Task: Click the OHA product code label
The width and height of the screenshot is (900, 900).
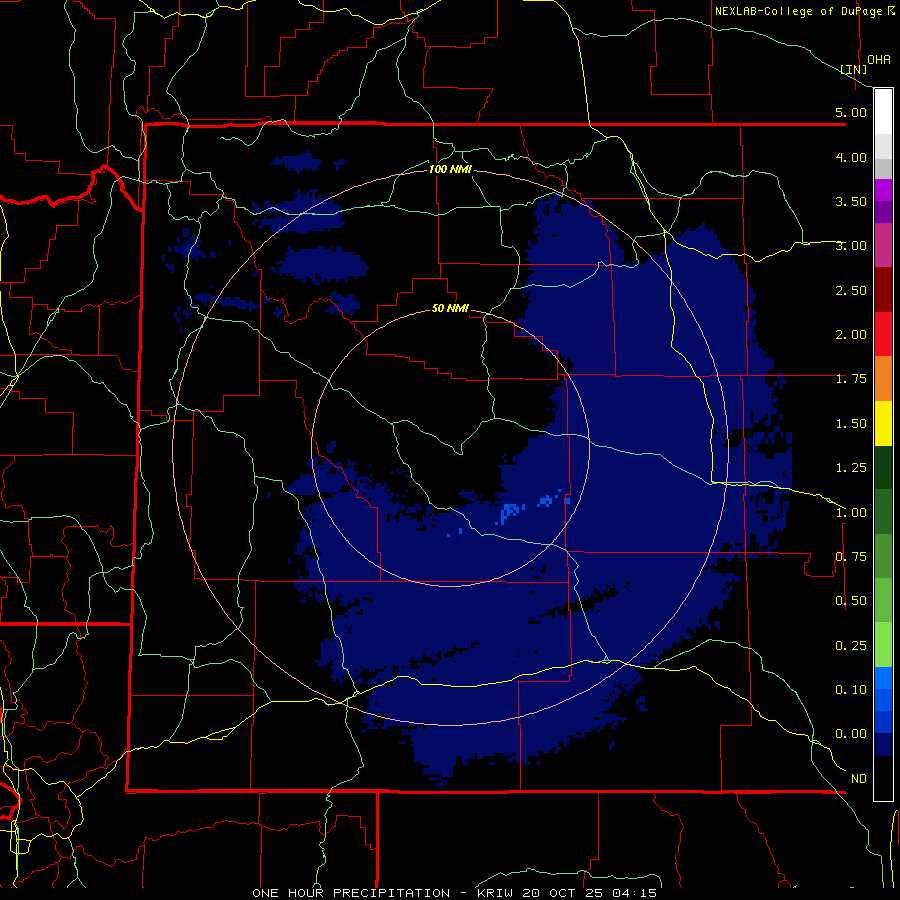Action: tap(879, 59)
